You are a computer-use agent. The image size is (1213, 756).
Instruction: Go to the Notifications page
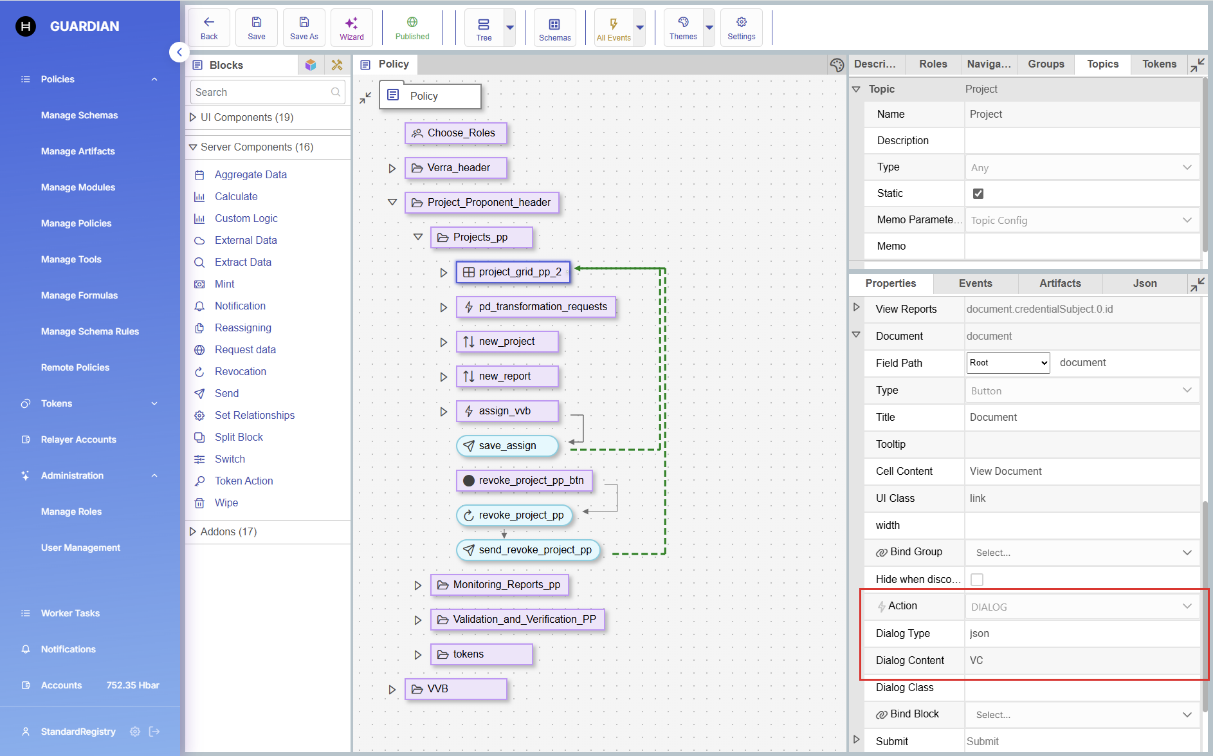pos(68,649)
